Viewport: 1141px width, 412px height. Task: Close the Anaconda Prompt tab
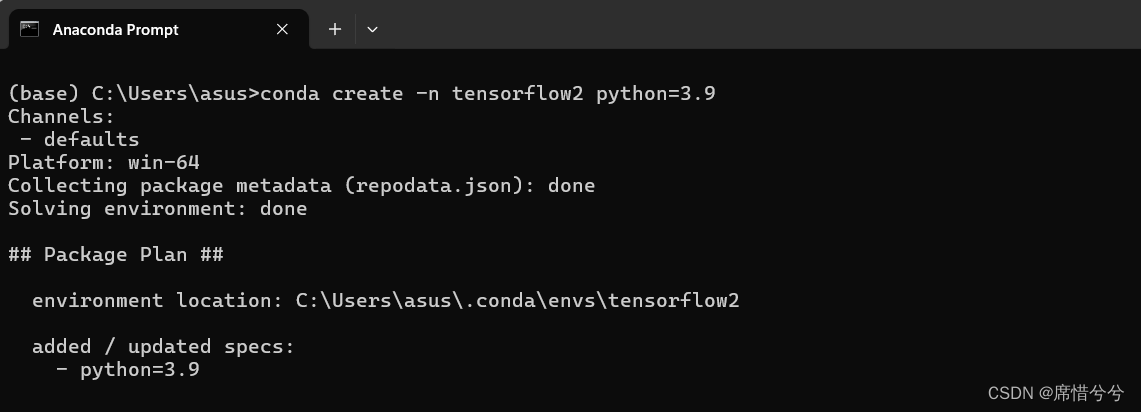(x=282, y=29)
